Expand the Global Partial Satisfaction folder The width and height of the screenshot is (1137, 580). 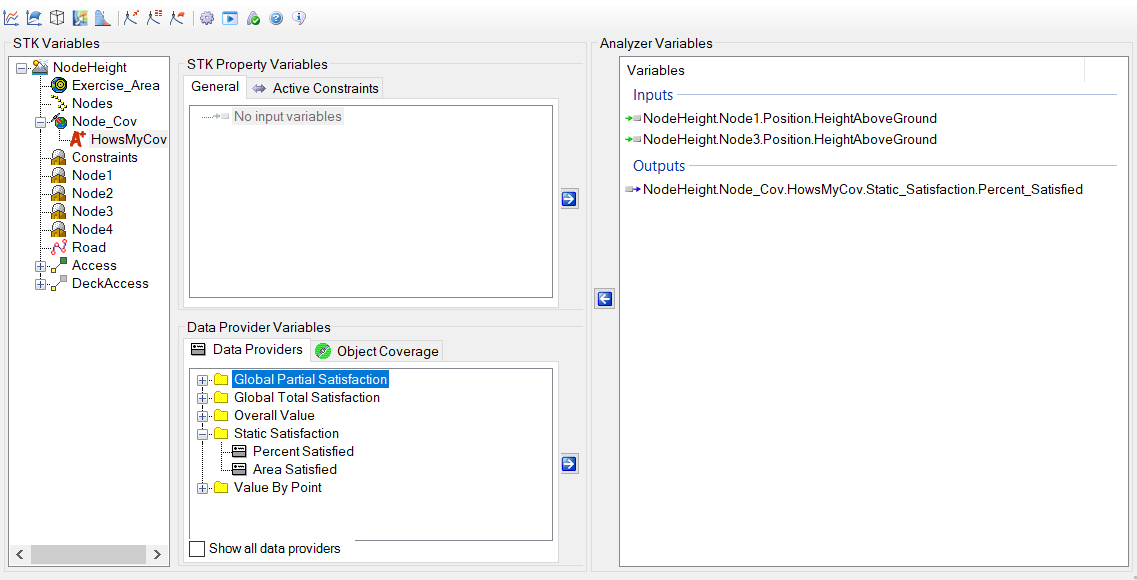tap(203, 380)
